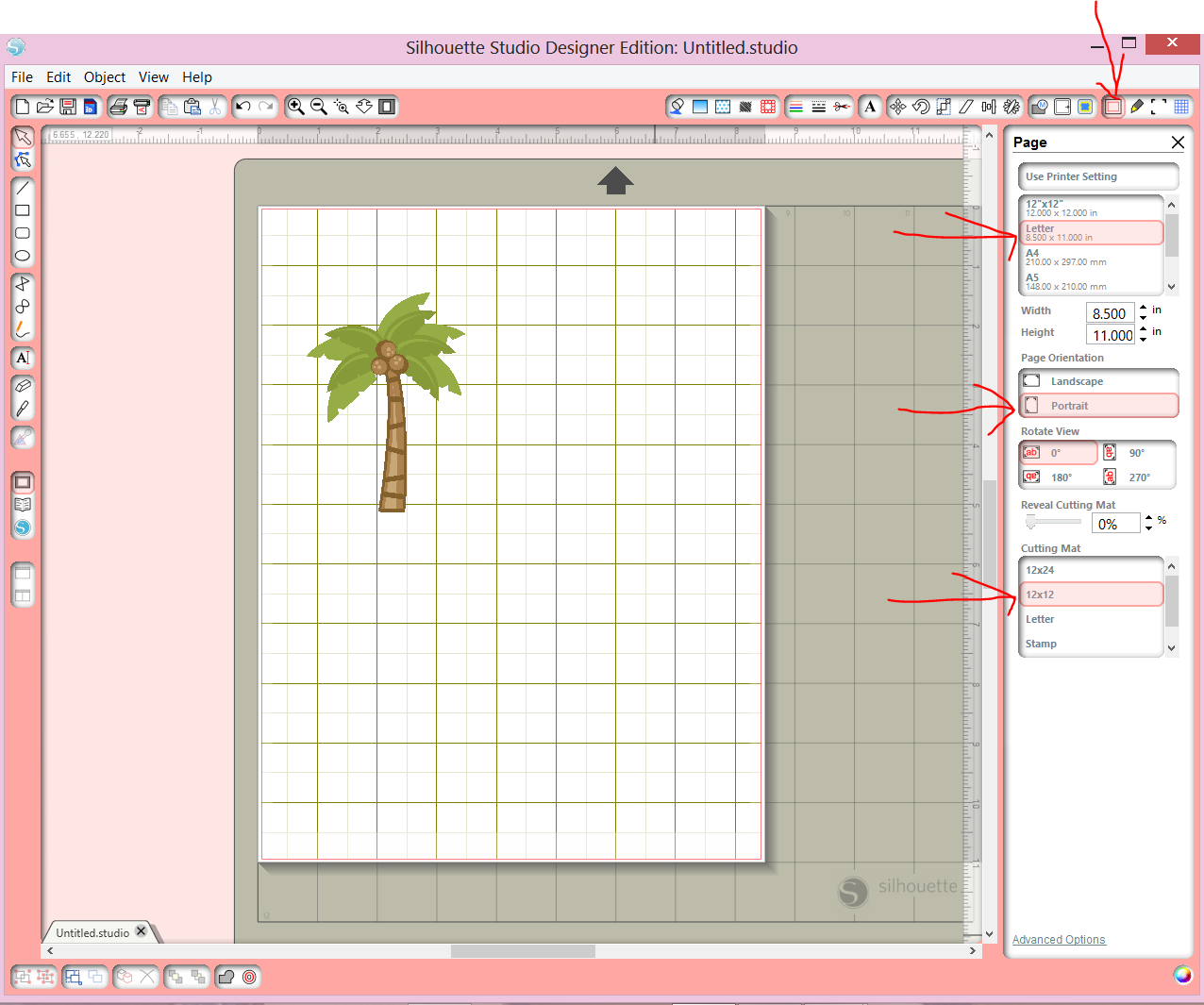The width and height of the screenshot is (1204, 1005).
Task: Open the Library book icon
Action: click(23, 505)
